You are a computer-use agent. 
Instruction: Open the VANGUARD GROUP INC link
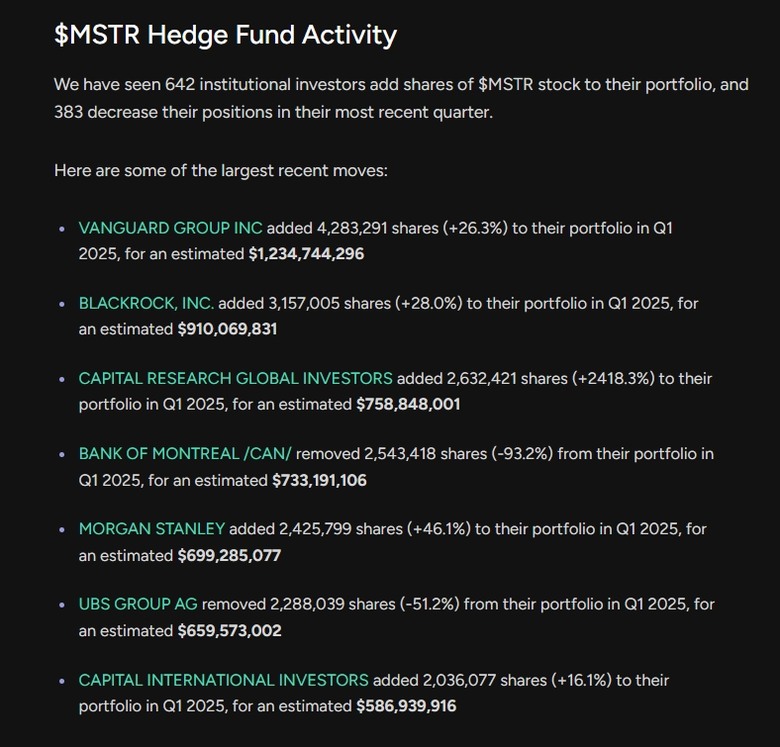170,228
